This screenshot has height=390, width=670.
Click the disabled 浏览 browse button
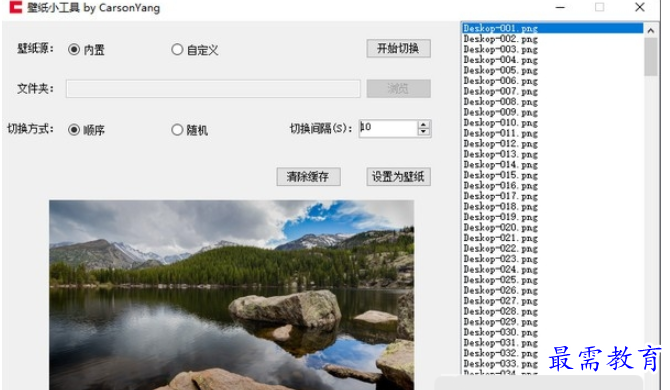tap(398, 88)
